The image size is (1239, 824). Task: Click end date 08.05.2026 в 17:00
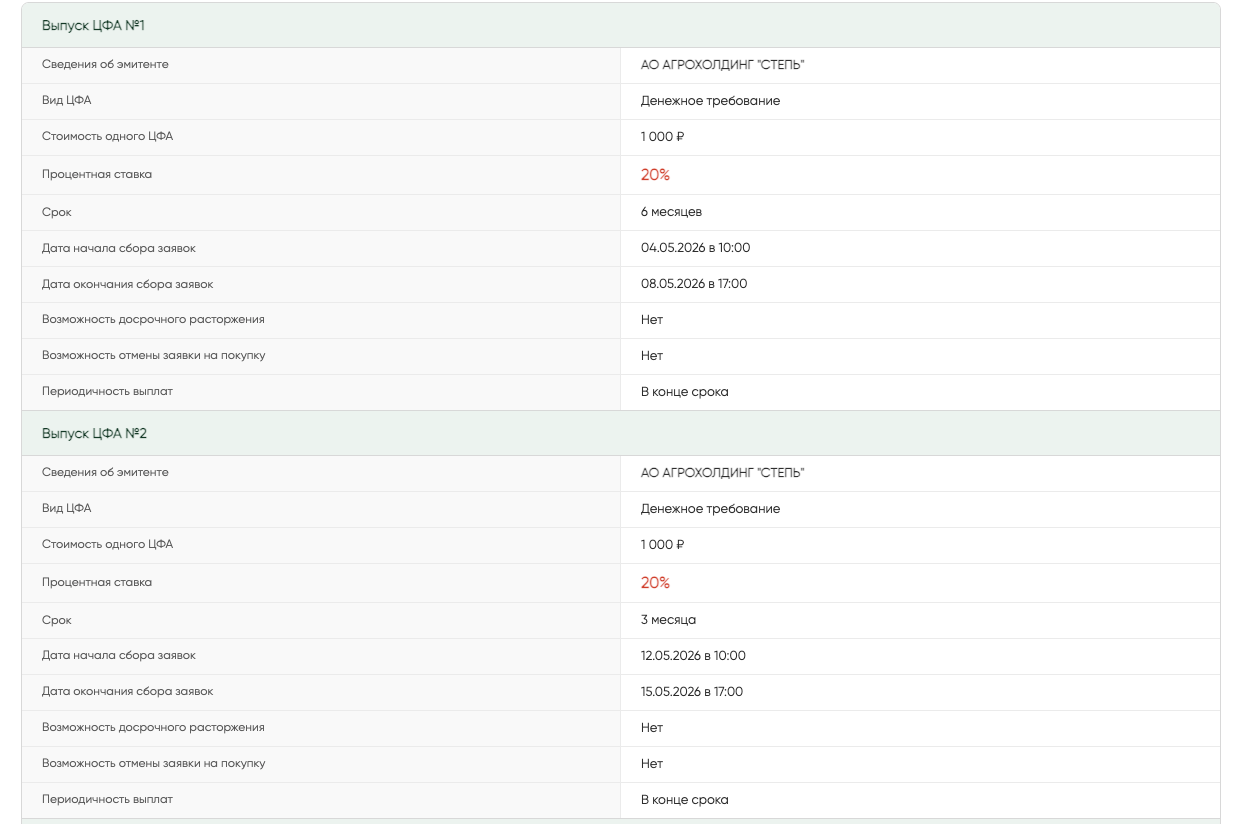click(x=694, y=284)
